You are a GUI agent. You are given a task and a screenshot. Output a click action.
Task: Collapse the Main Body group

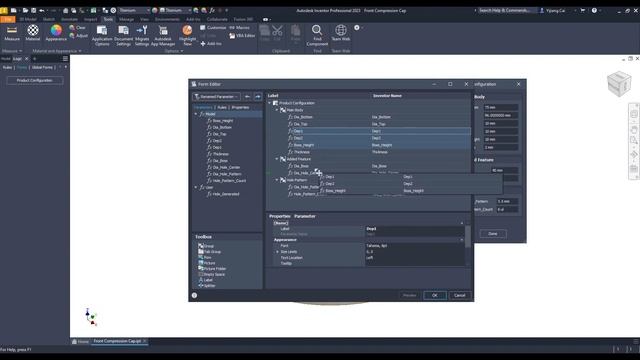click(277, 110)
